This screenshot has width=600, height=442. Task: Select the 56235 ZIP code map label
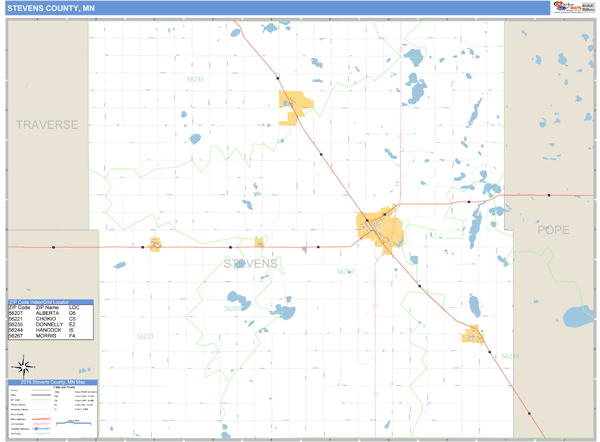pyautogui.click(x=194, y=78)
